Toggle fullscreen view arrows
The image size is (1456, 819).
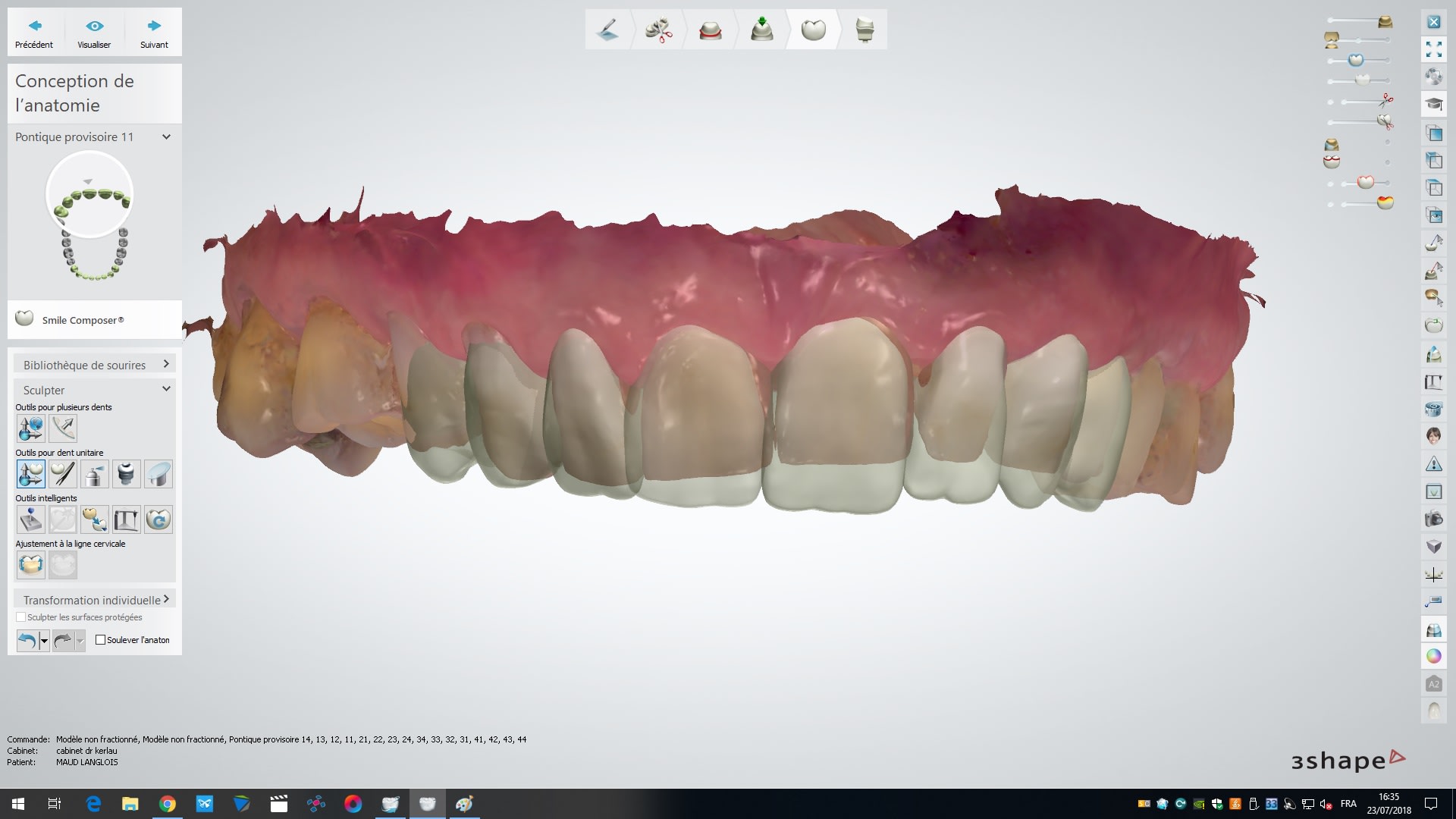pos(1433,49)
